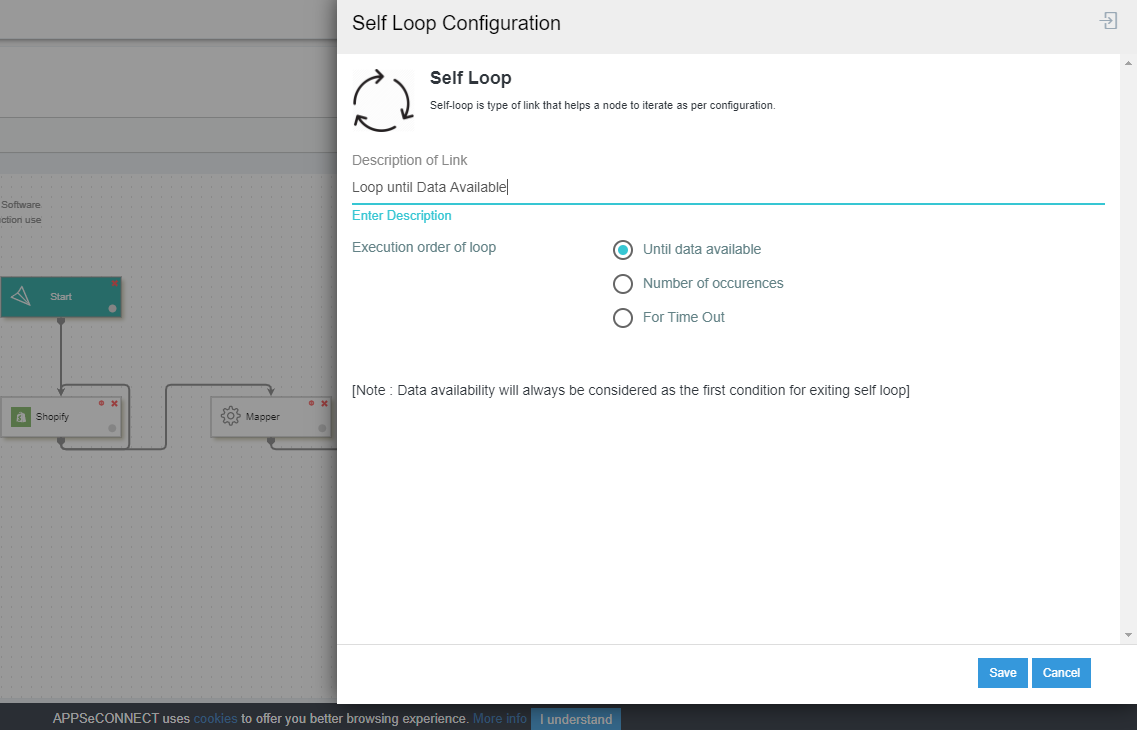Click the Self Loop circular arrows icon
1137x730 pixels.
coord(382,101)
